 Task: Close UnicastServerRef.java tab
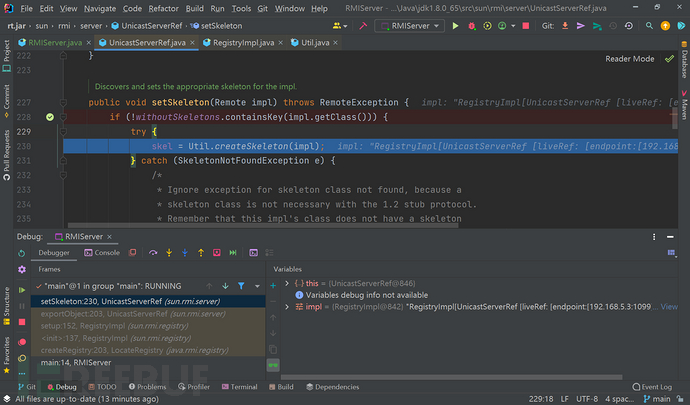coord(192,43)
